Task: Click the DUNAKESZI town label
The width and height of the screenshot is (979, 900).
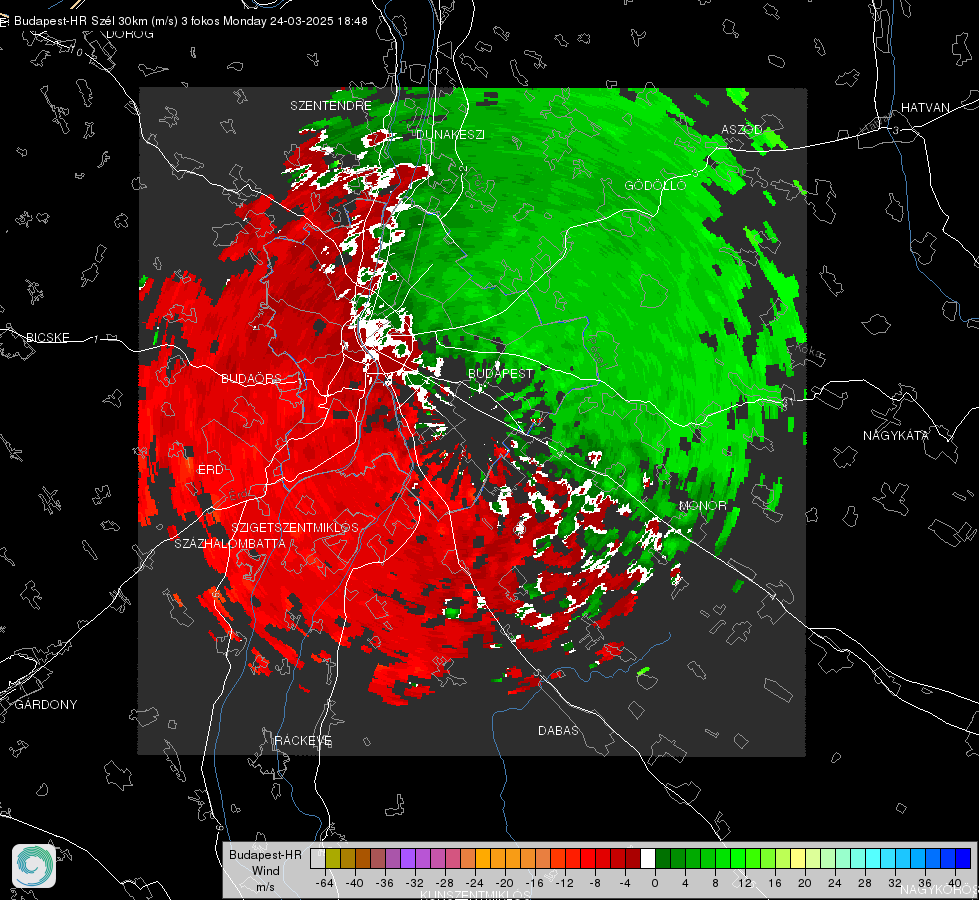Action: (x=450, y=135)
